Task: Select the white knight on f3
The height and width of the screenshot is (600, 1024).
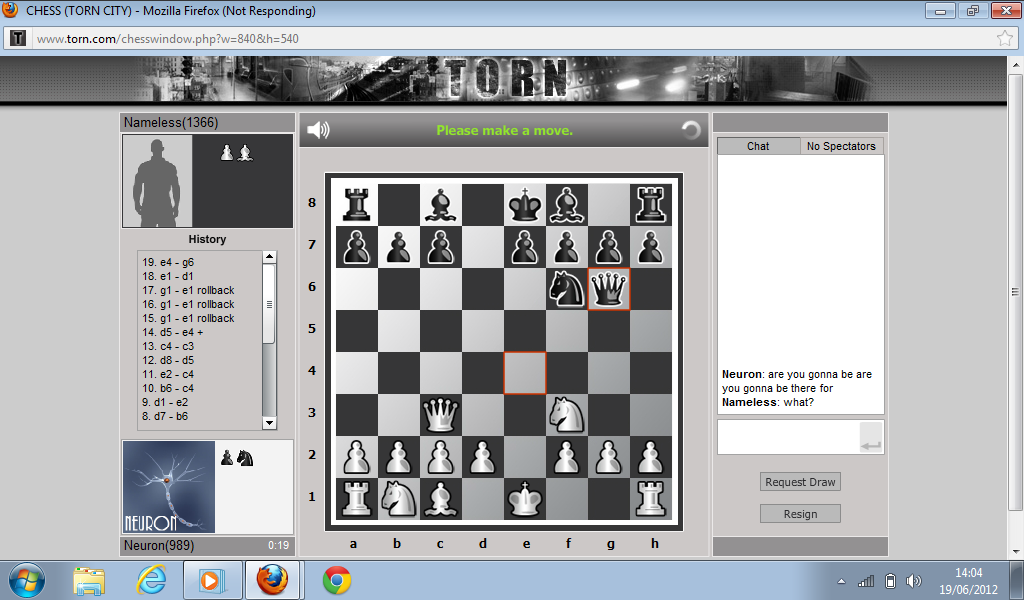Action: click(567, 415)
